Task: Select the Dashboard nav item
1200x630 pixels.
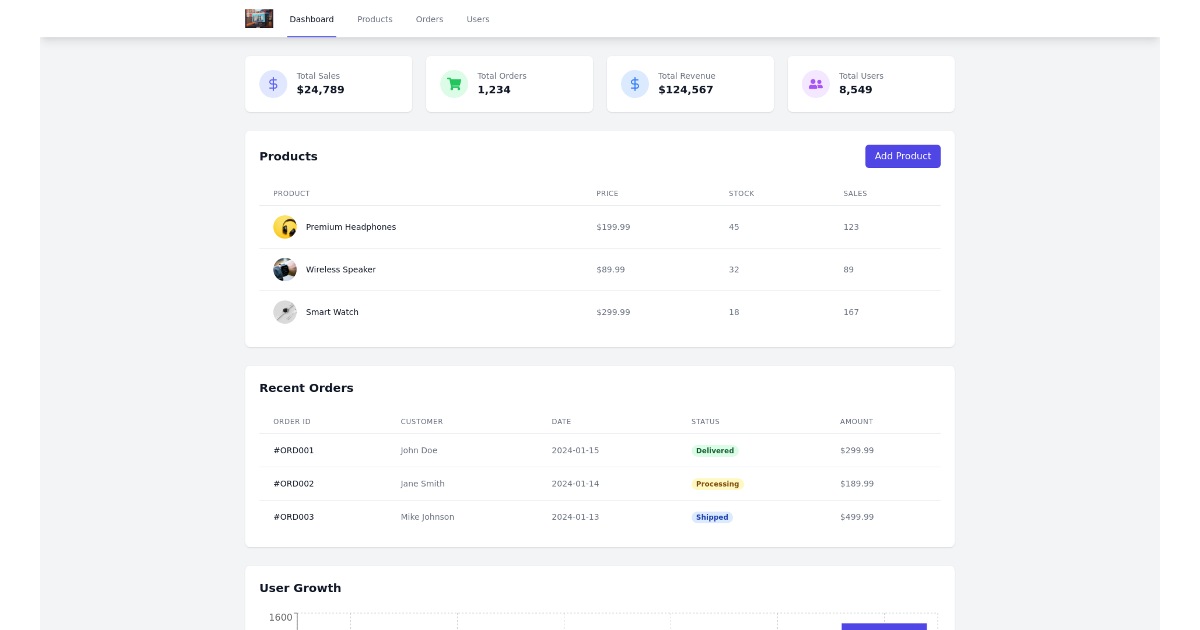Action: tap(311, 18)
